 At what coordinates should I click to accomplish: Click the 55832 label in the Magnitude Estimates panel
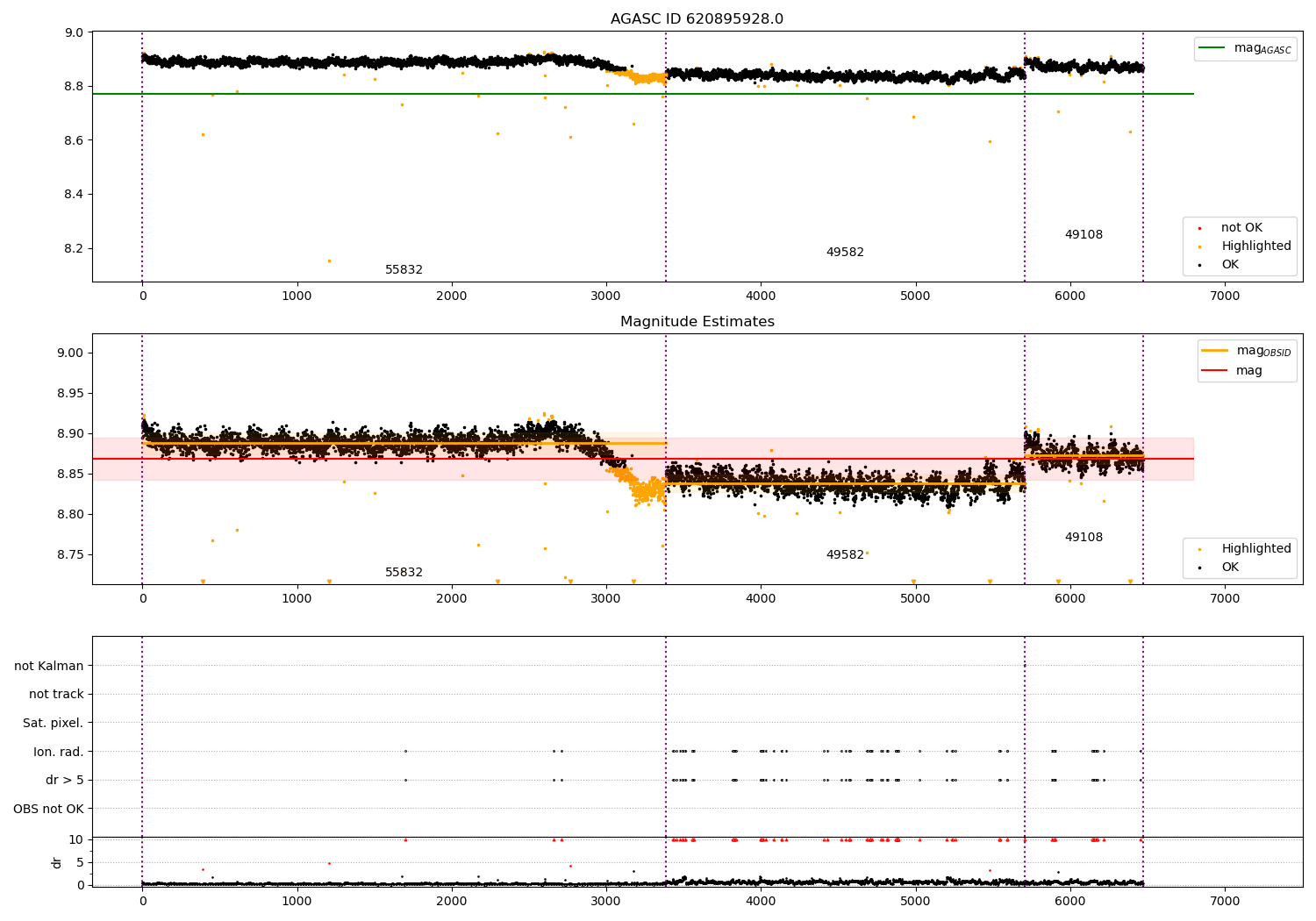pos(404,572)
